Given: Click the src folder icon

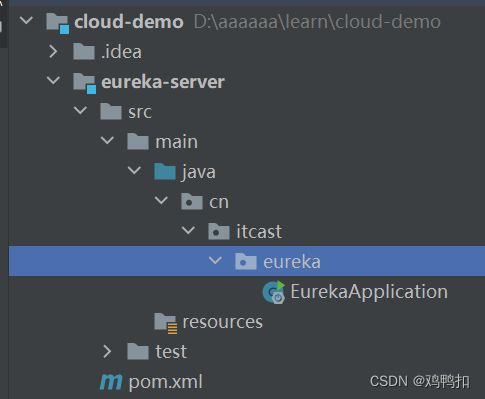Looking at the screenshot, I should coord(111,111).
